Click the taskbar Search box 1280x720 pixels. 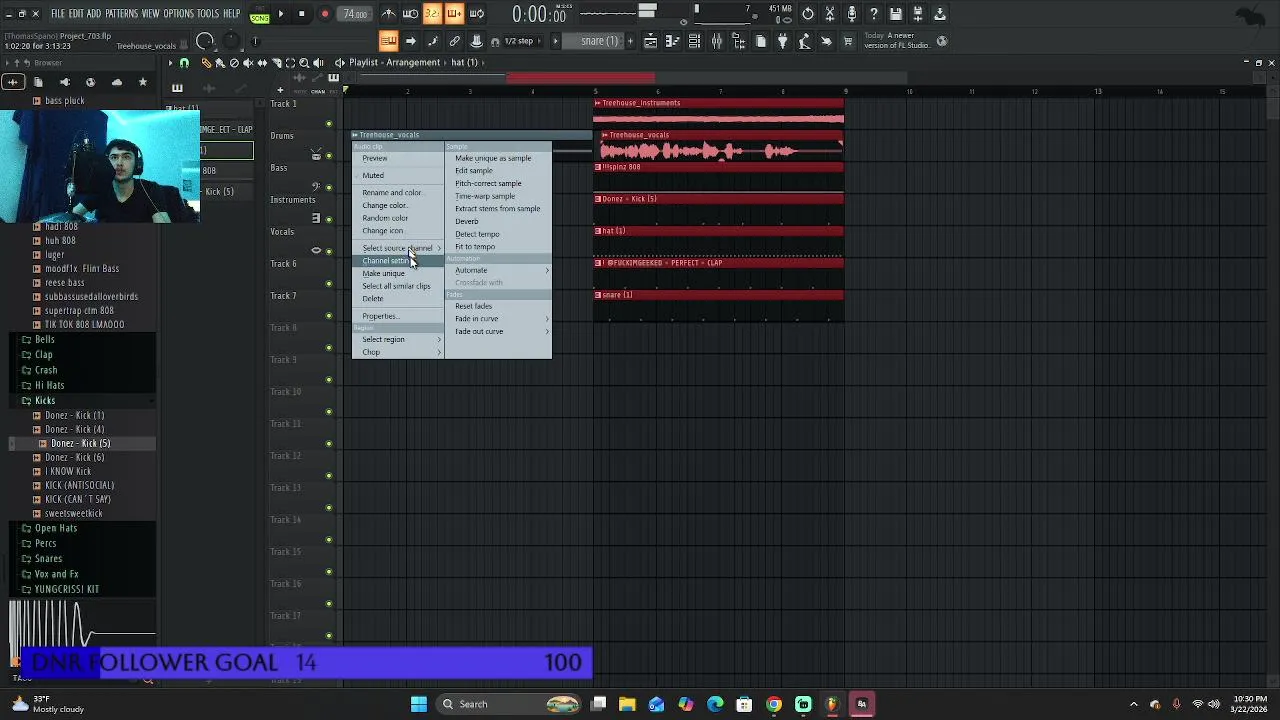click(x=510, y=704)
